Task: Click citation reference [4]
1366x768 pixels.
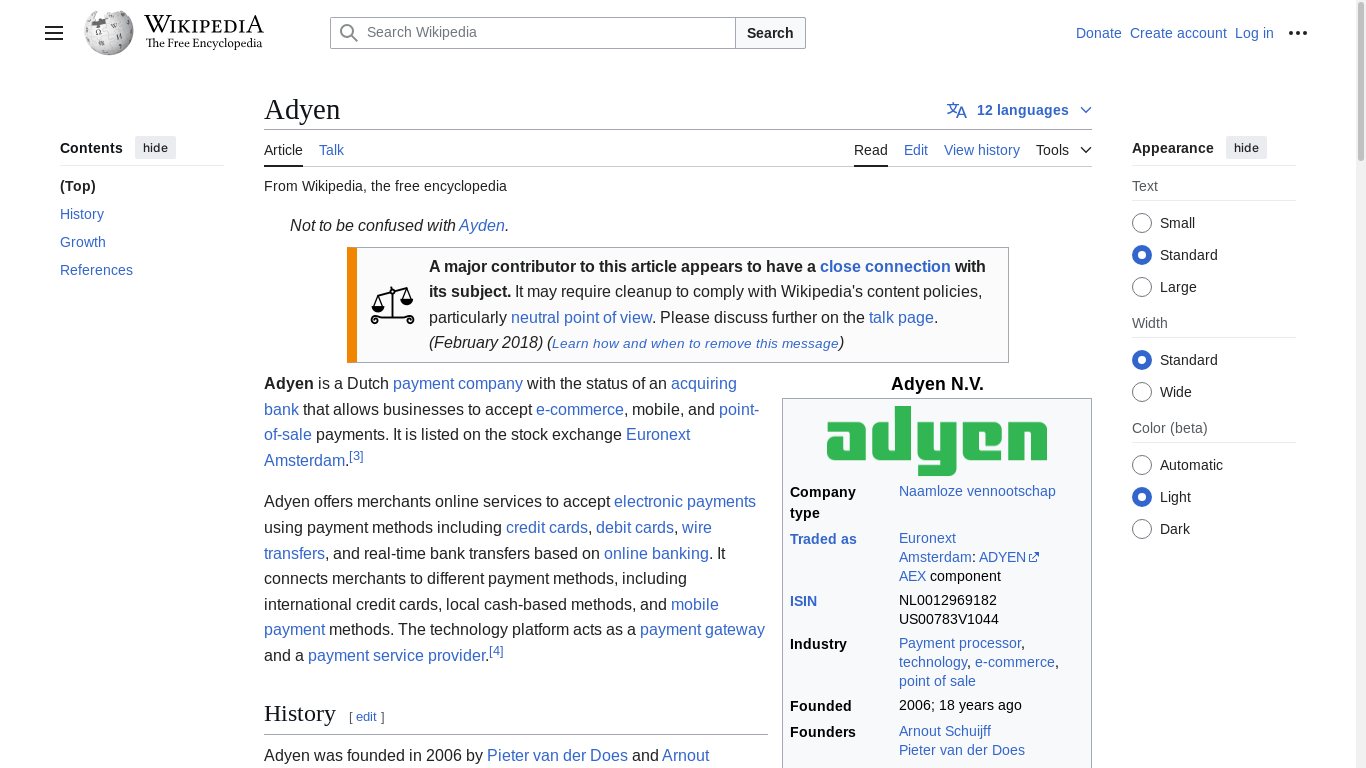Action: 496,651
